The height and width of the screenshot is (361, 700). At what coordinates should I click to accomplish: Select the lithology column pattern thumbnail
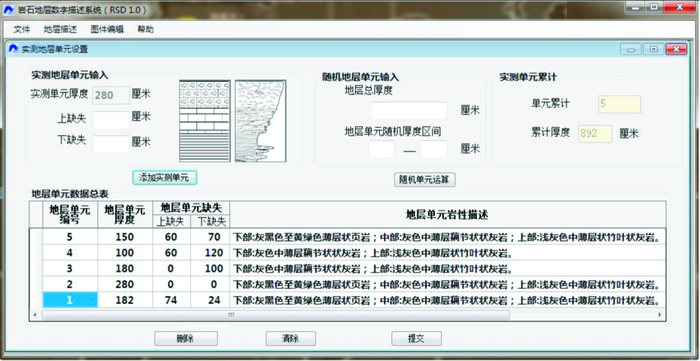coord(205,121)
